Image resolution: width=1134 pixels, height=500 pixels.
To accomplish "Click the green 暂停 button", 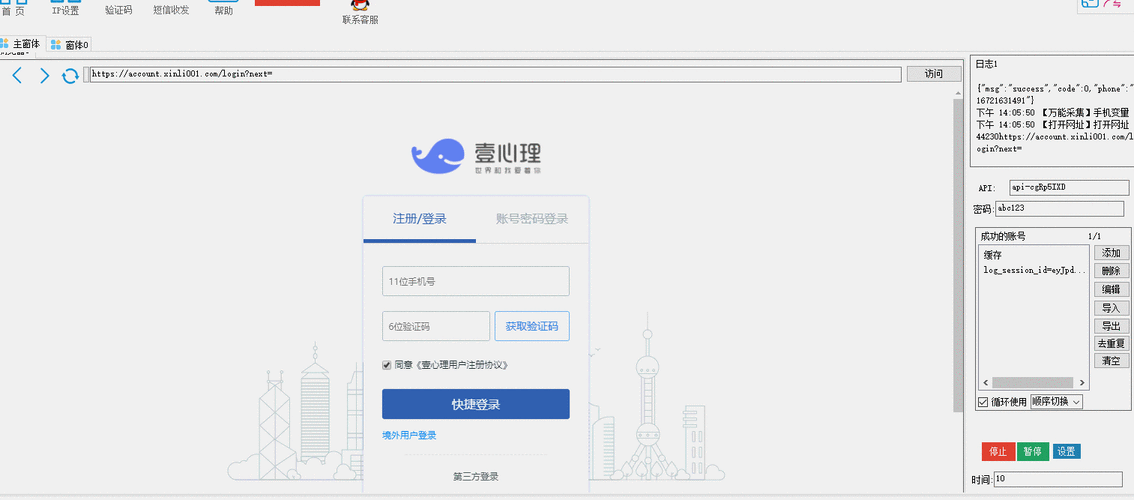I will (1033, 452).
